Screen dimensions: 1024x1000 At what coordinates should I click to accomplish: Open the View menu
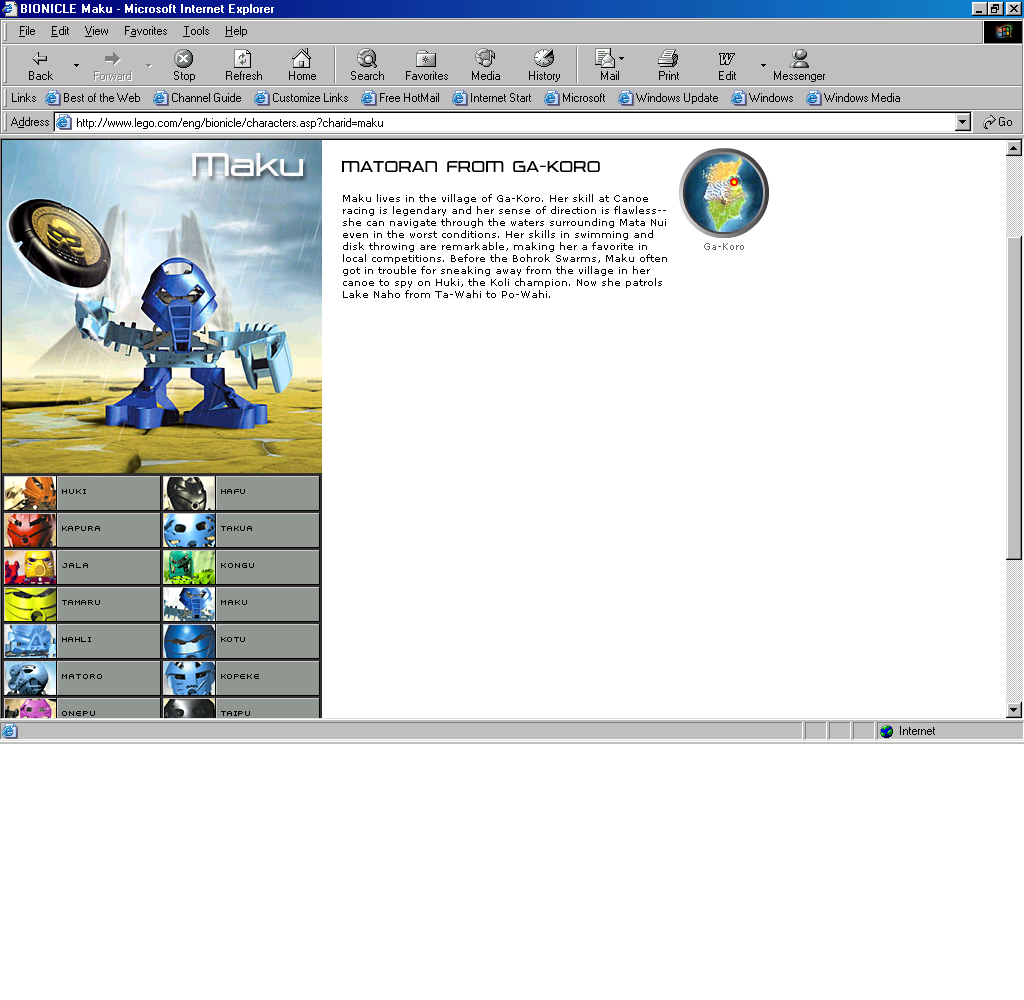point(96,31)
